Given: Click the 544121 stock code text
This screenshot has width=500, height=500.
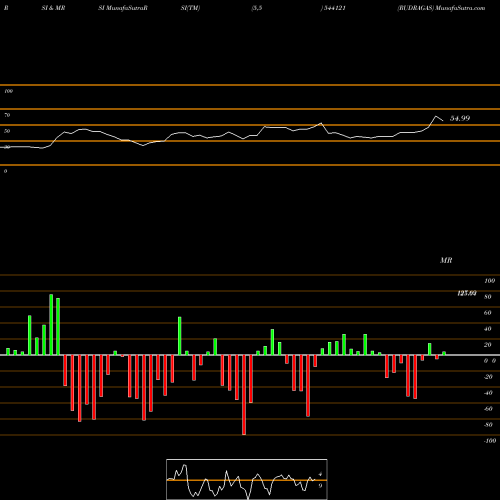Looking at the screenshot, I should pos(334,8).
